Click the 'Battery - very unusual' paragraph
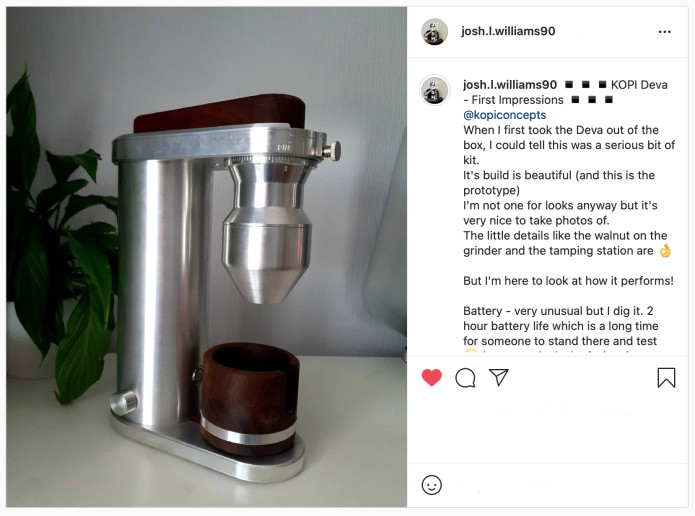Image resolution: width=695 pixels, height=516 pixels. point(561,326)
